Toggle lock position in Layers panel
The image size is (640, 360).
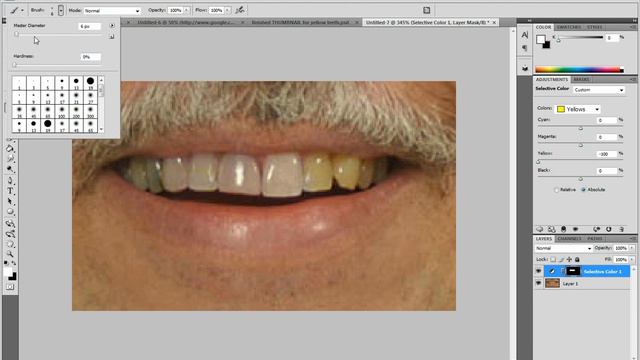[x=569, y=259]
